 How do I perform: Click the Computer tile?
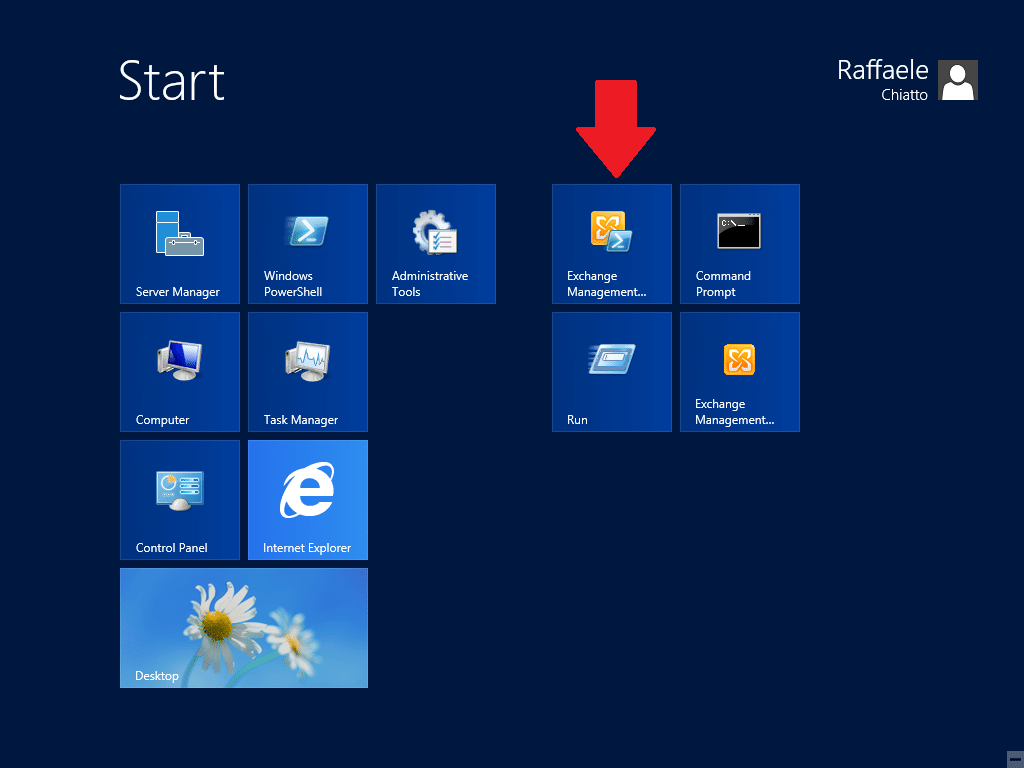(180, 372)
